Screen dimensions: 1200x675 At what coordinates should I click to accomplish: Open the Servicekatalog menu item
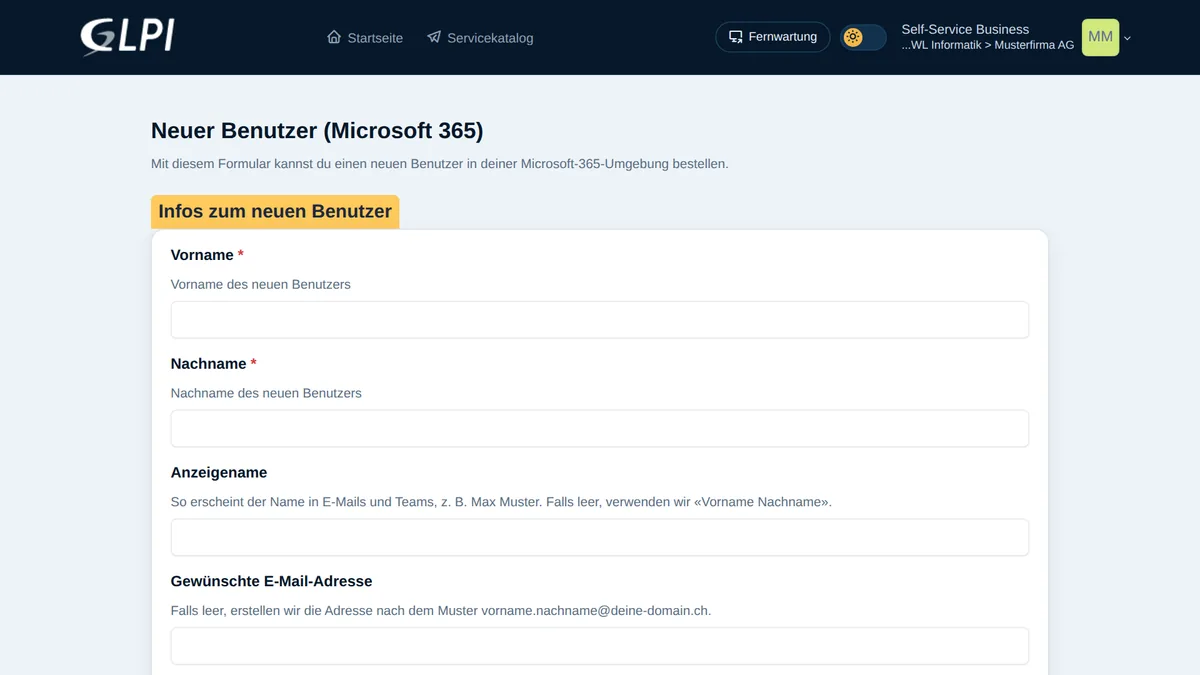click(x=480, y=37)
